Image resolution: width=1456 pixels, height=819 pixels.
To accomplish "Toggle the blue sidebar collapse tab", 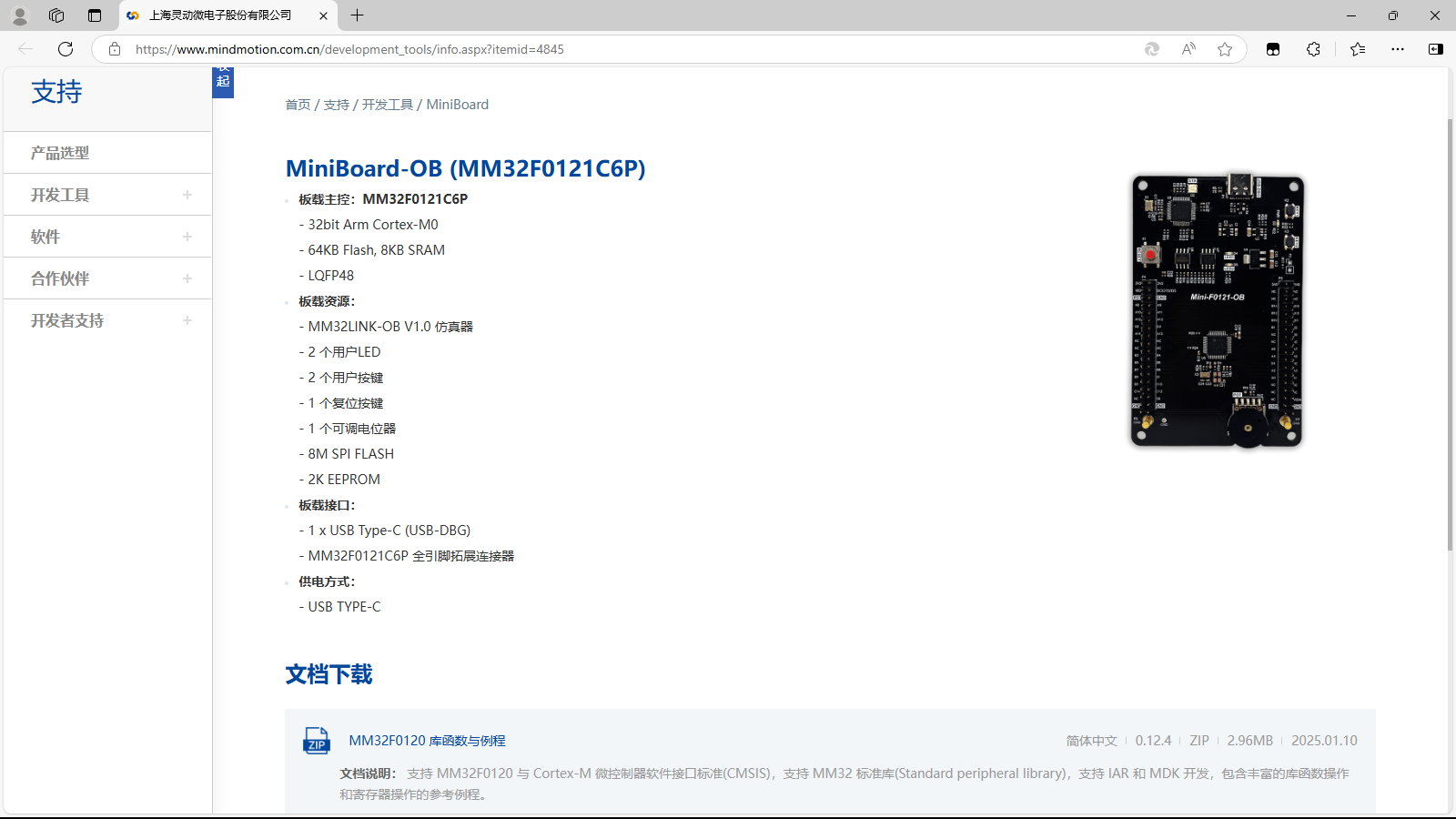I will pos(223,81).
